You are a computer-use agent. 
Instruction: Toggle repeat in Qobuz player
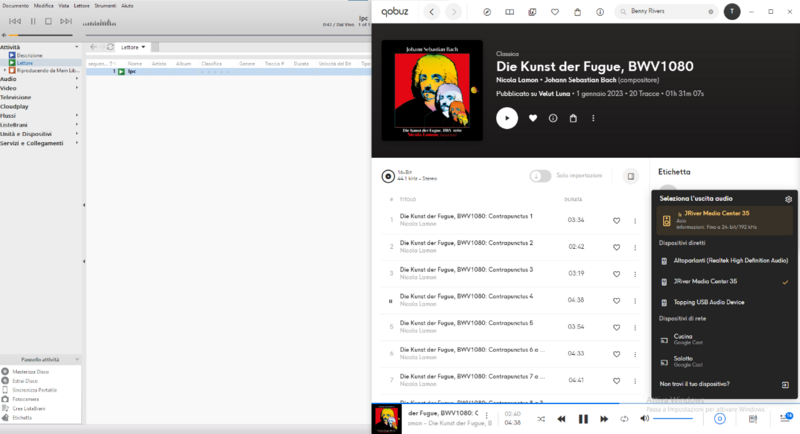tap(624, 419)
